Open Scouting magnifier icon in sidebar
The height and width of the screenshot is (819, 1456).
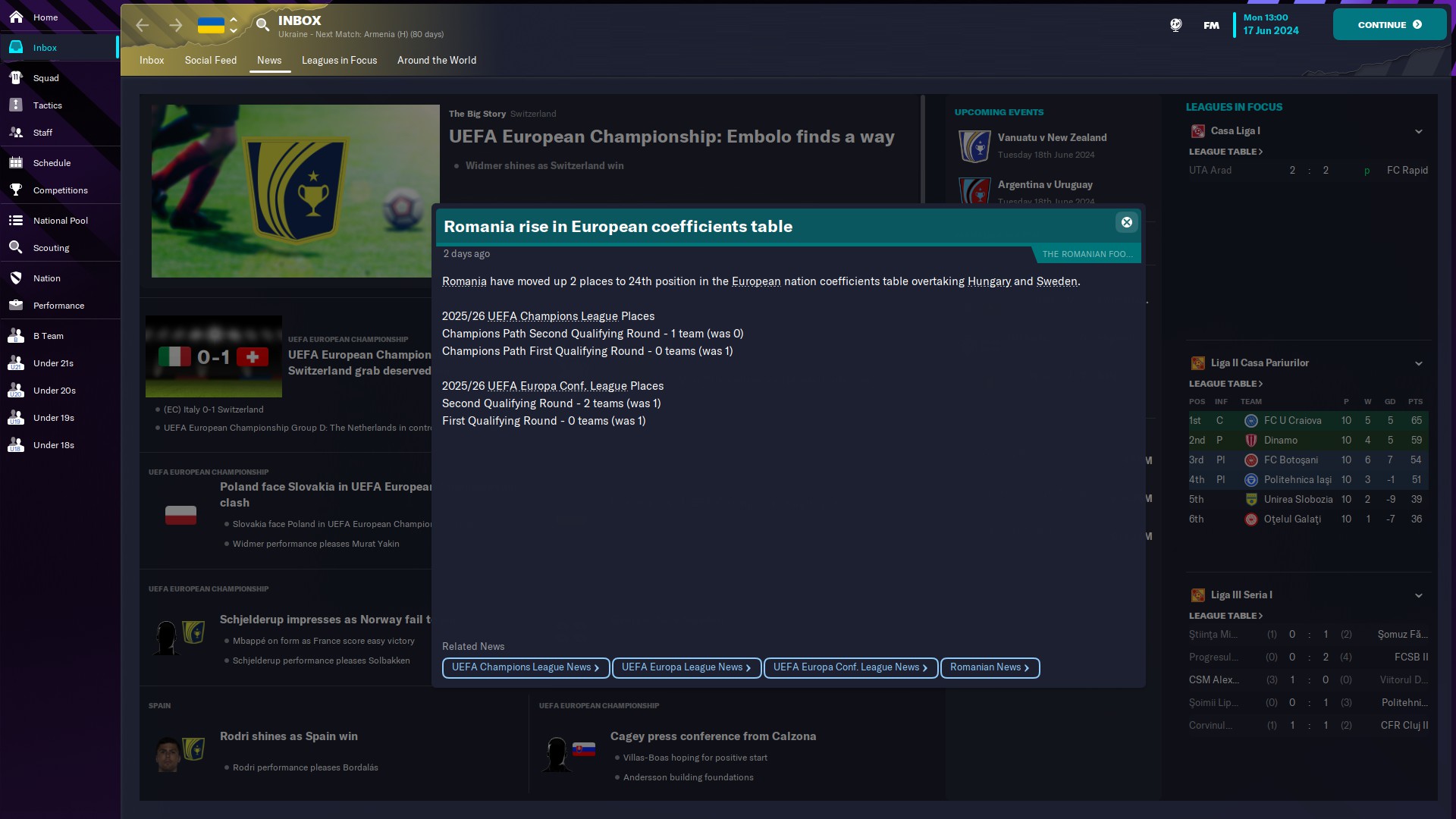(x=16, y=248)
